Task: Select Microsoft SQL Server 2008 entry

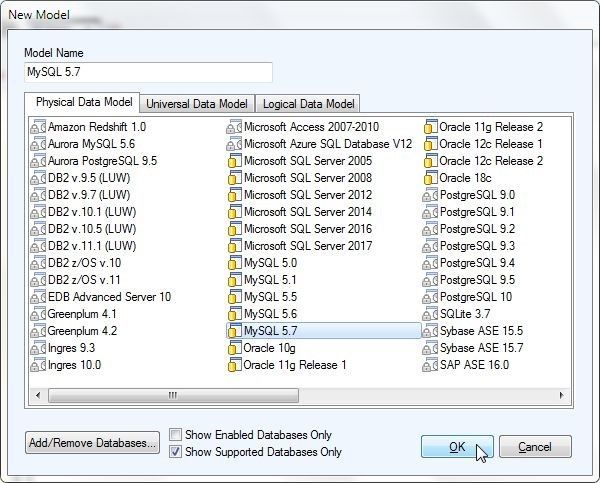Action: point(300,178)
